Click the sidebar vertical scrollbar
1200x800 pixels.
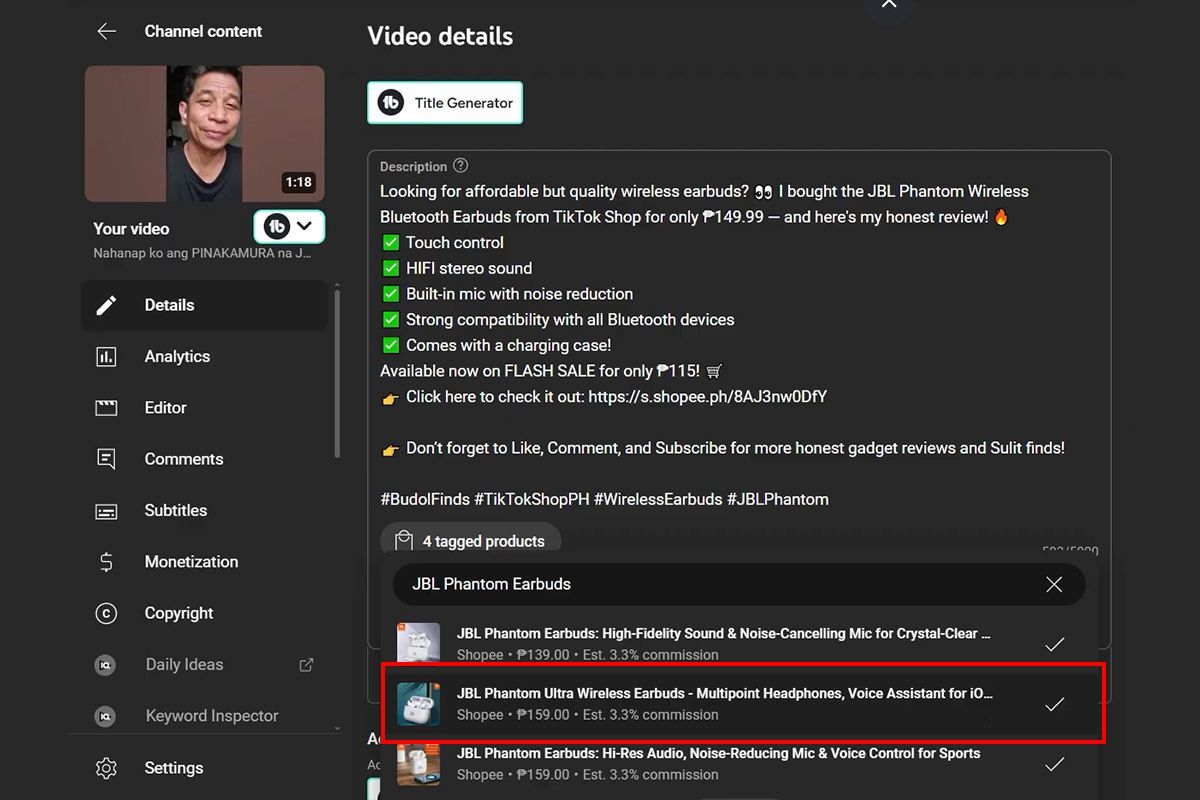click(x=337, y=372)
